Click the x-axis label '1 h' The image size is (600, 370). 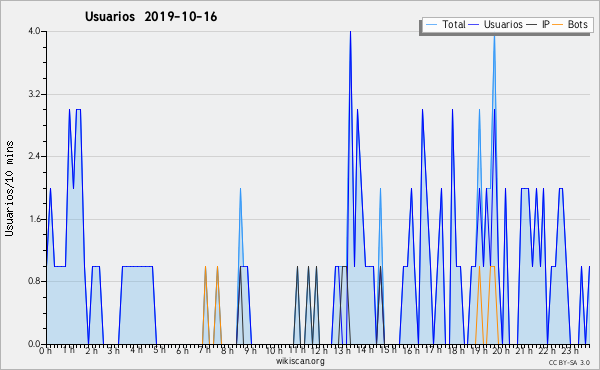click(x=69, y=350)
